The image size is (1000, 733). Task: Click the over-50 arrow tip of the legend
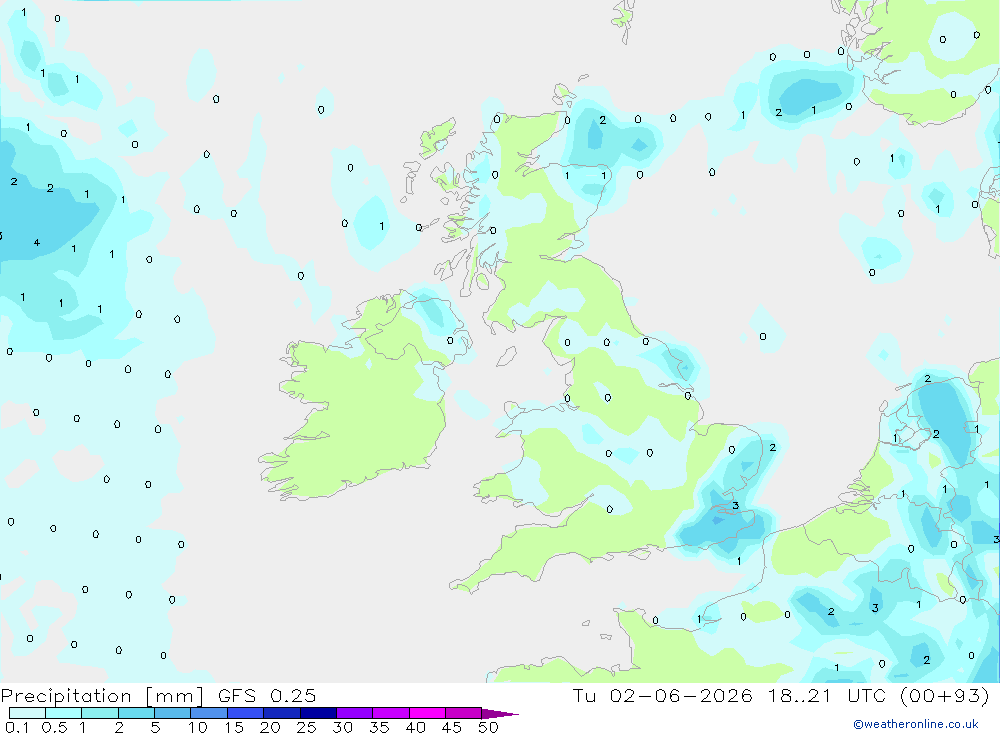point(500,714)
